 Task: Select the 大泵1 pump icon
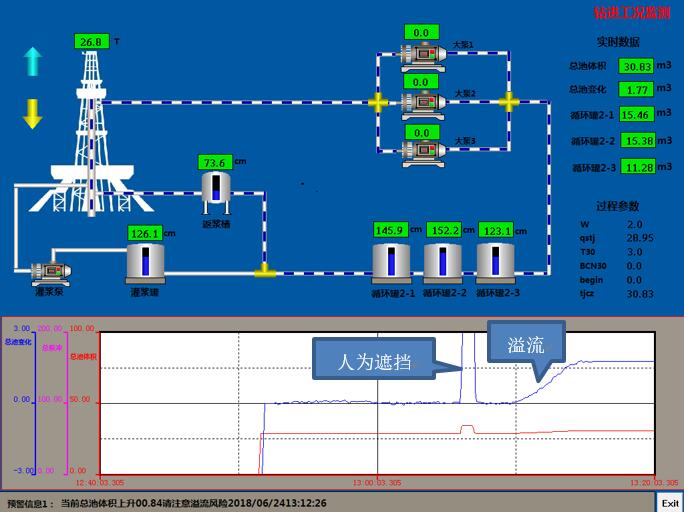pos(421,55)
